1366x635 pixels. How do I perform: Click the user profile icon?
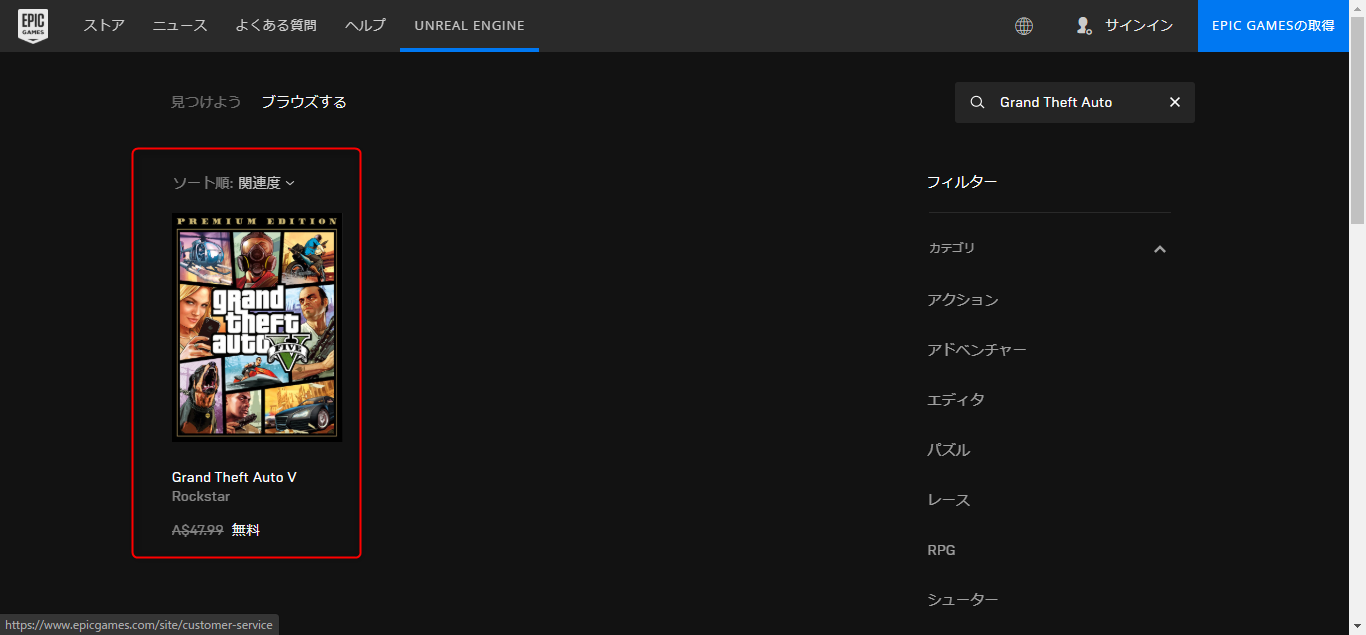1083,26
